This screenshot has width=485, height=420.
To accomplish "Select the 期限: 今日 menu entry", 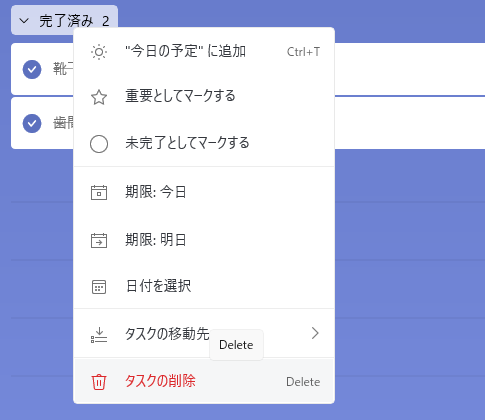I will (x=204, y=192).
